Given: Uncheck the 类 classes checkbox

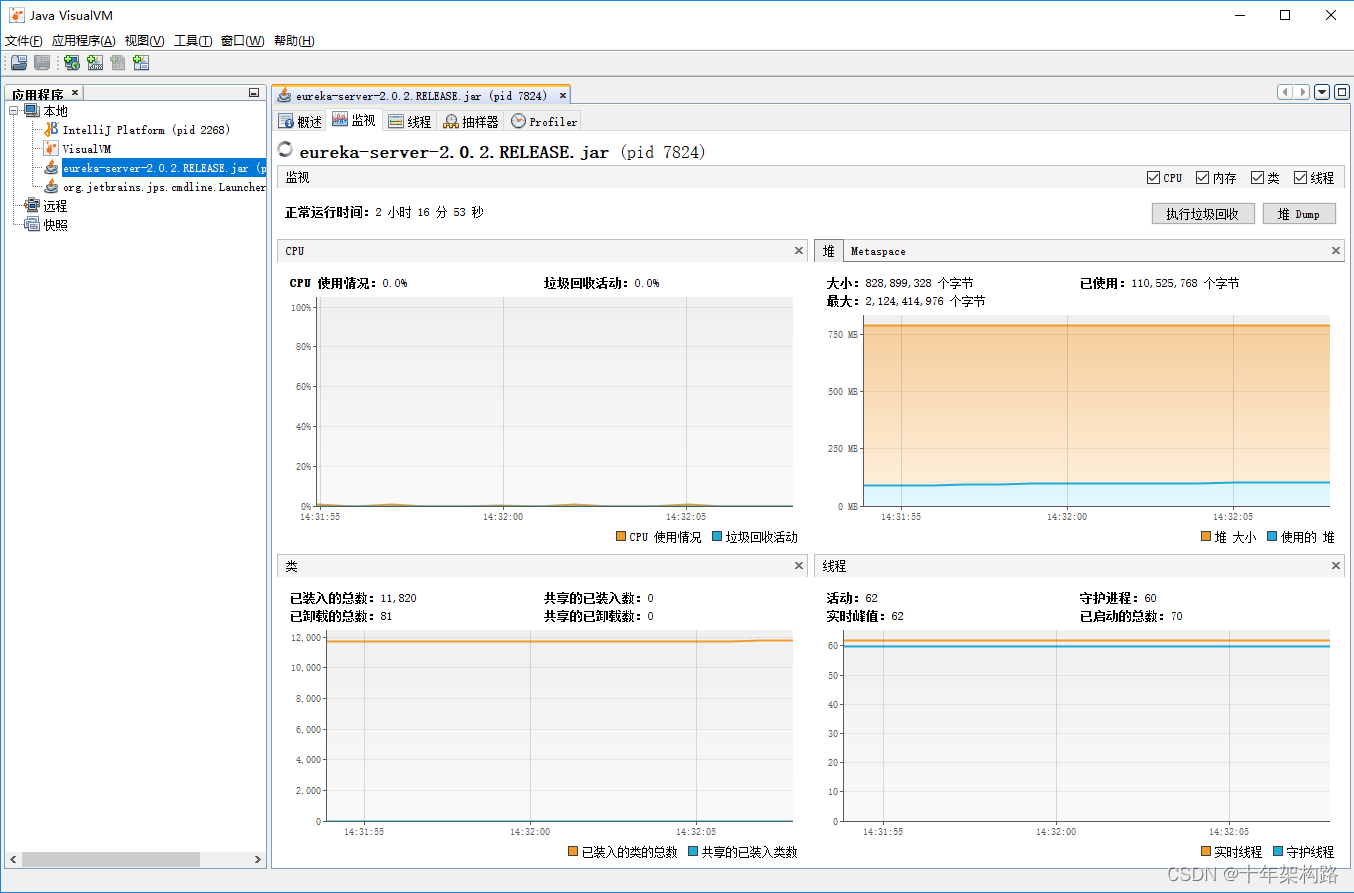Looking at the screenshot, I should click(x=1258, y=178).
